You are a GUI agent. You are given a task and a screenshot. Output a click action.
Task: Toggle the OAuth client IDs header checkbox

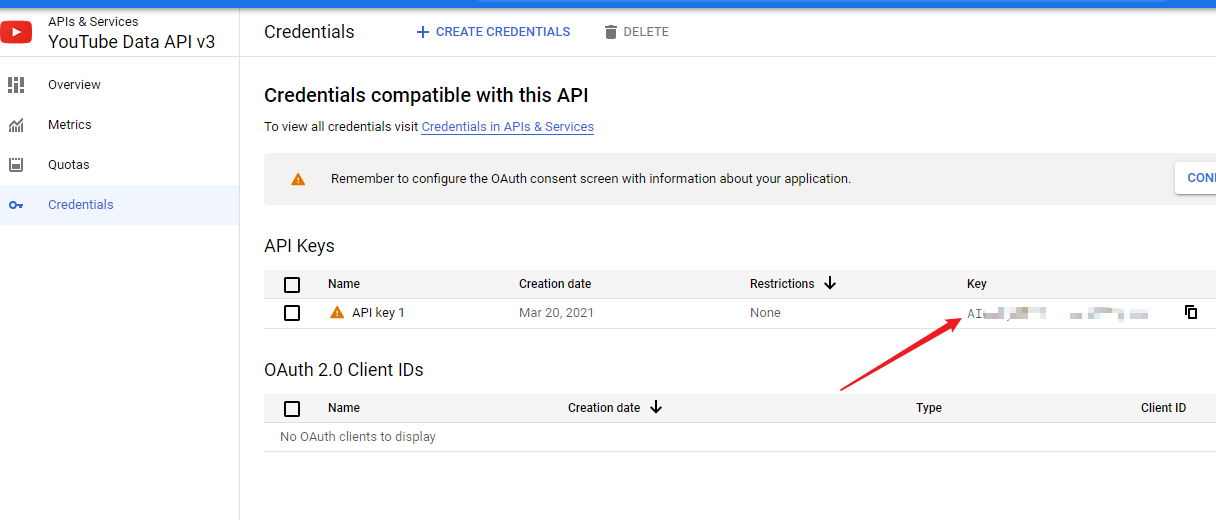click(x=292, y=408)
